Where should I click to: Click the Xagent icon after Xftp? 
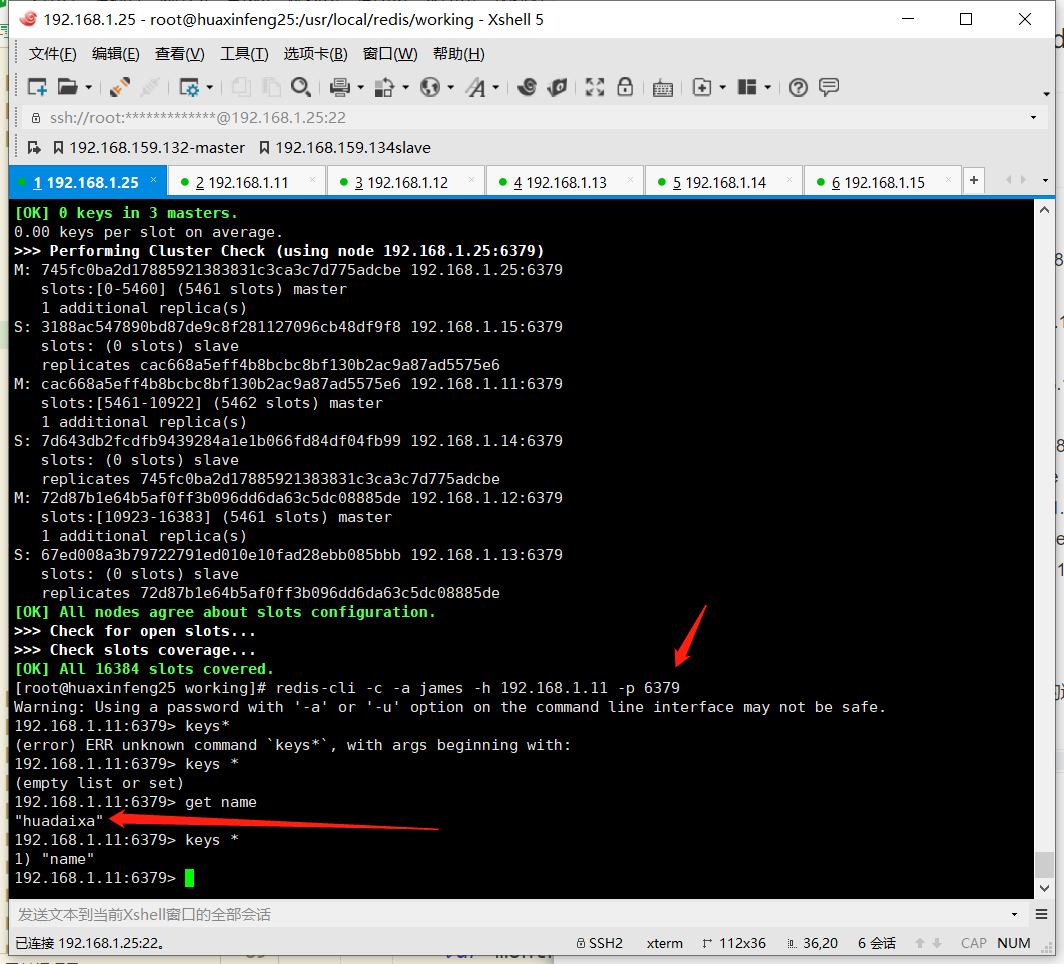tap(557, 87)
